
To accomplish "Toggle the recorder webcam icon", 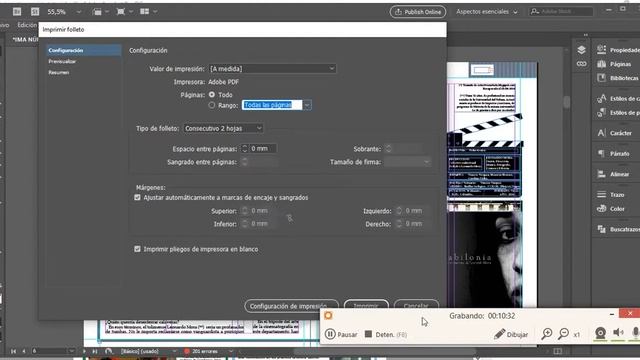I will pyautogui.click(x=600, y=333).
